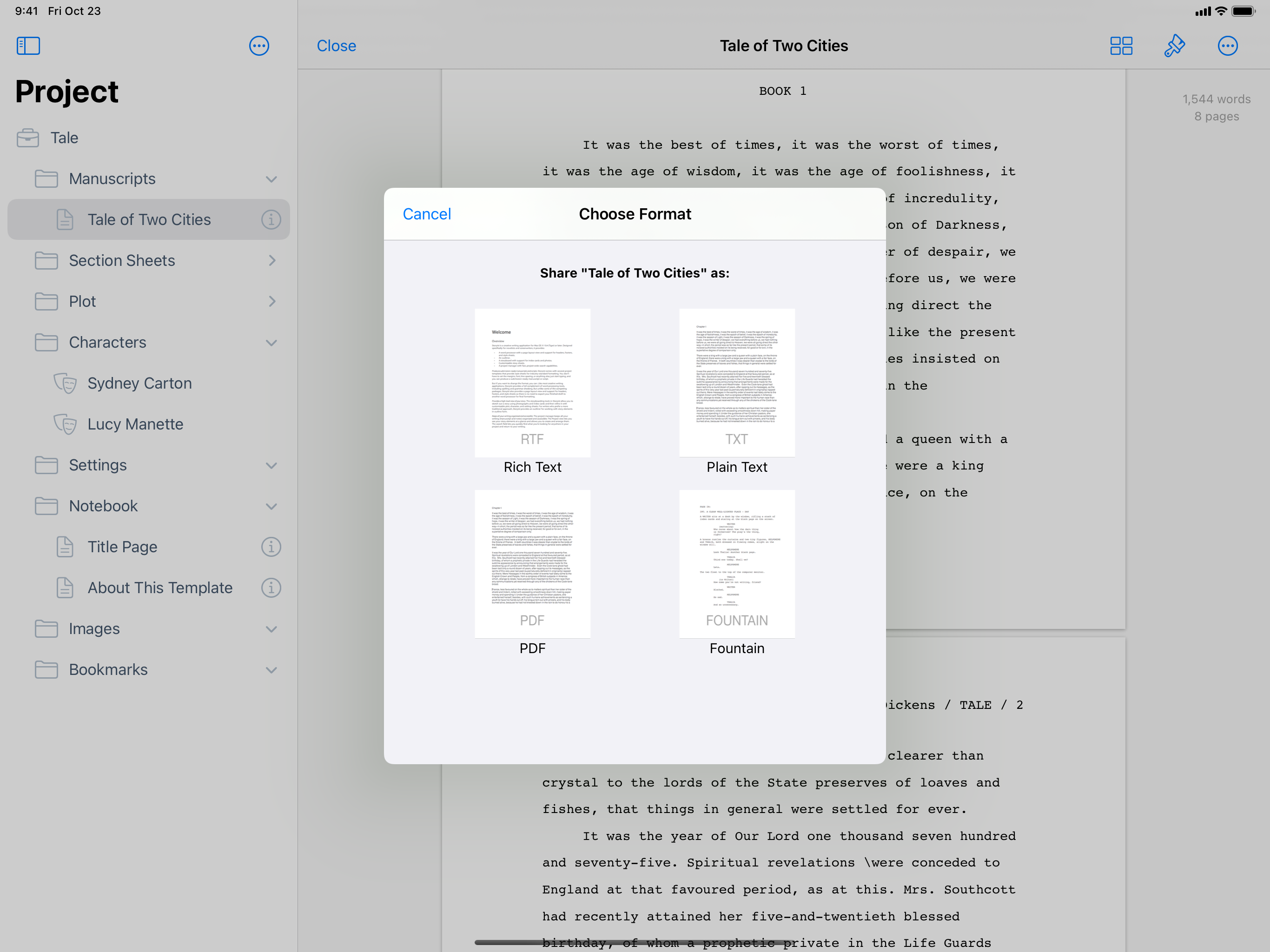Open the Title Page document
Screen dimensions: 1270x952
[122, 547]
